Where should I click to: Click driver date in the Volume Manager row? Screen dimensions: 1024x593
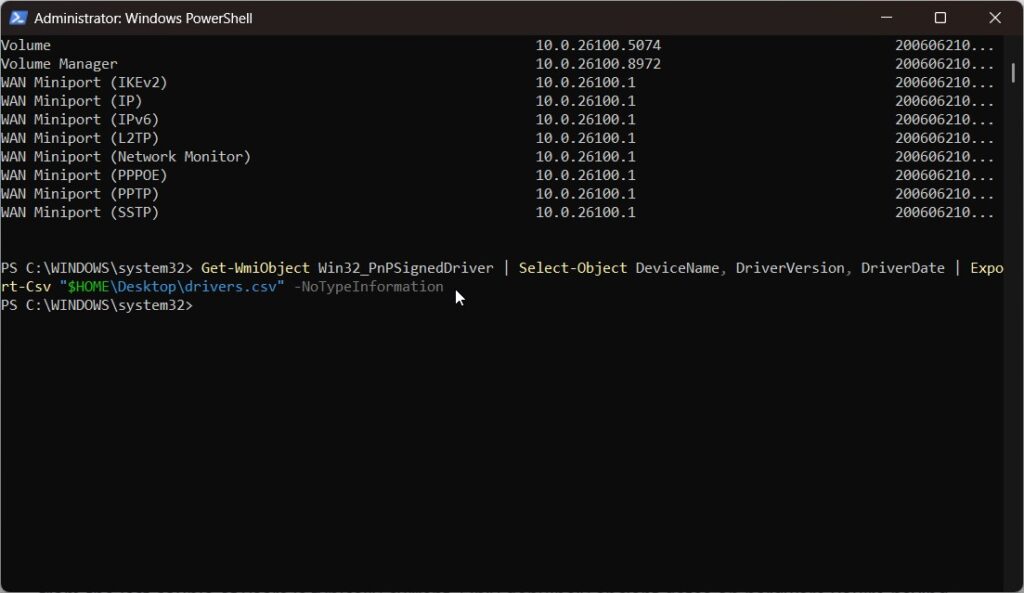tap(944, 64)
